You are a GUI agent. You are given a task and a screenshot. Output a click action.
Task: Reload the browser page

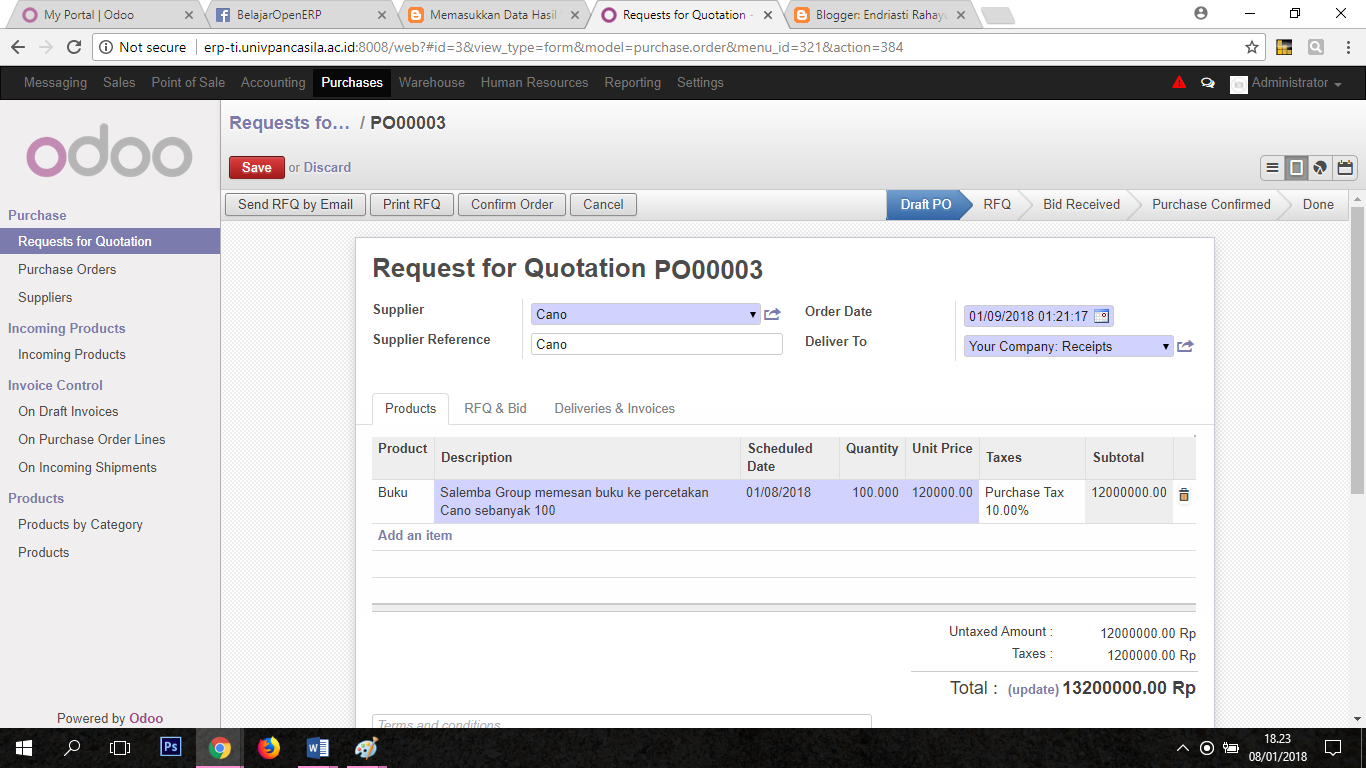[x=73, y=47]
